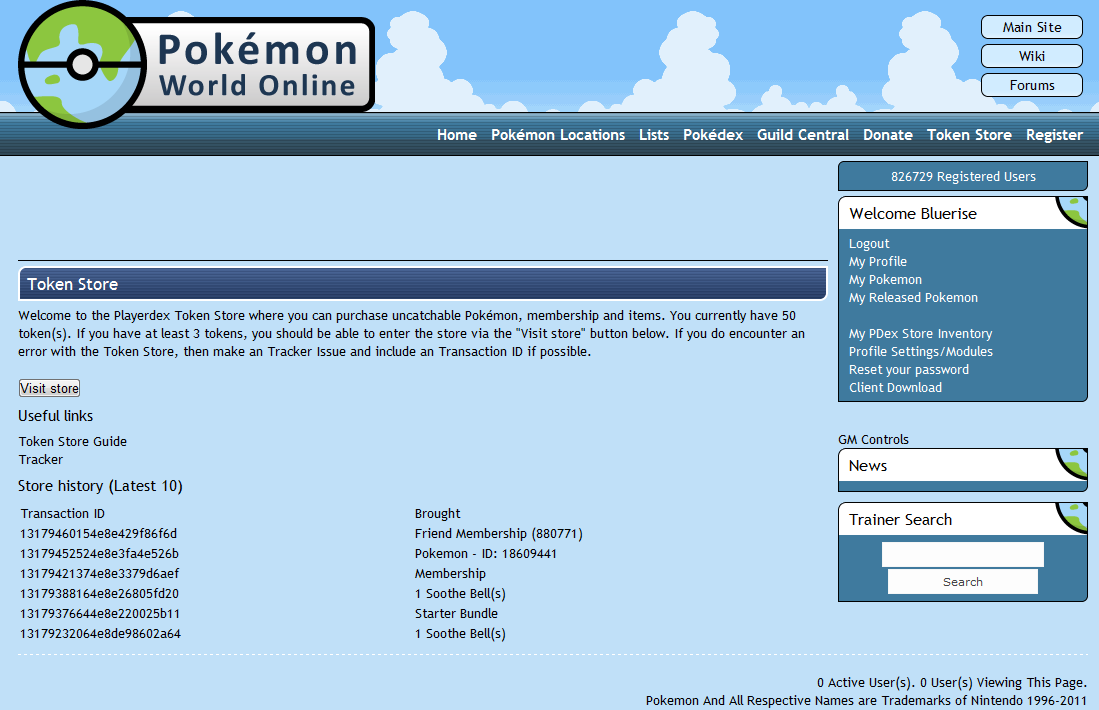Click the Trainer Search text field

(962, 554)
